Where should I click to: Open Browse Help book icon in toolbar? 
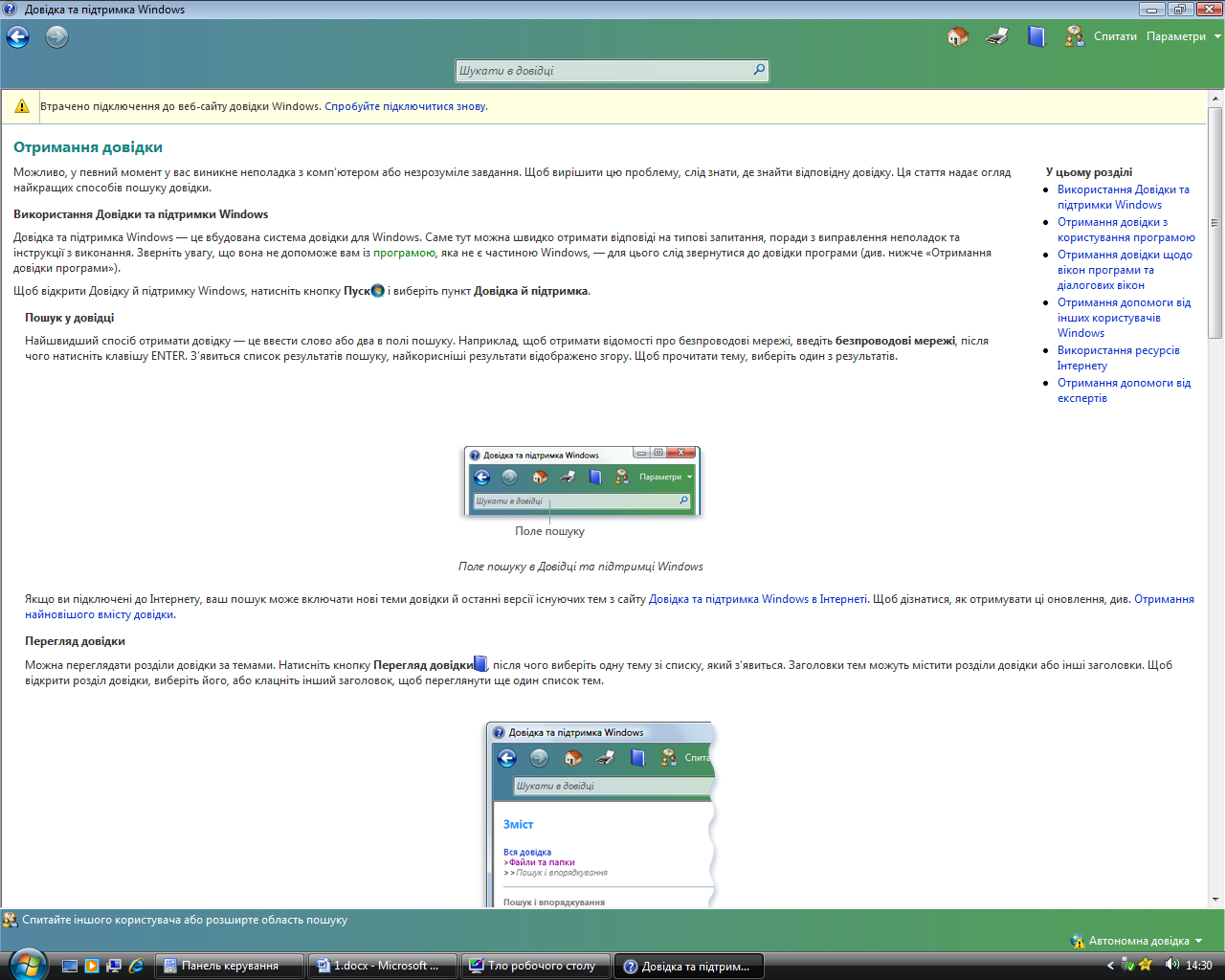click(x=1036, y=36)
